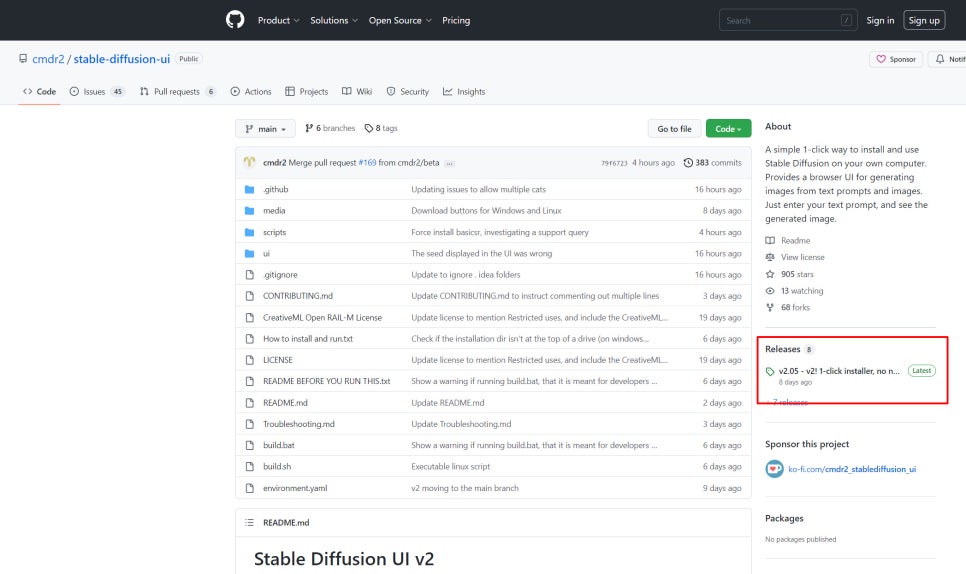This screenshot has width=966, height=574.
Task: View the 8 tags link
Action: click(x=381, y=128)
